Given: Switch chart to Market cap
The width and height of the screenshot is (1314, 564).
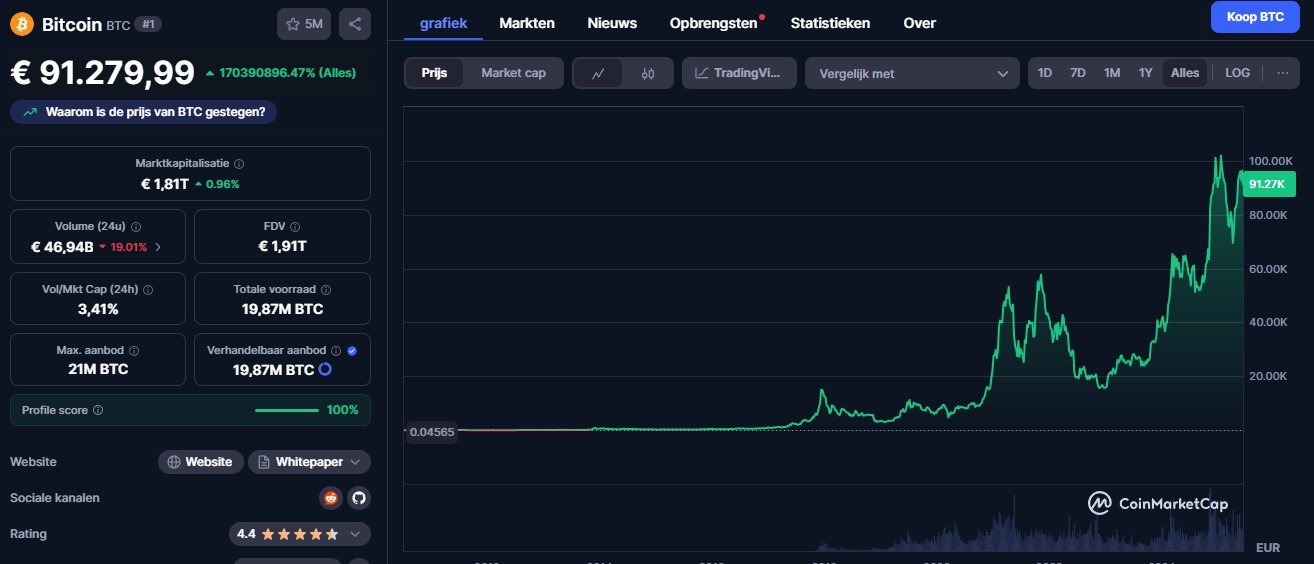Looking at the screenshot, I should click(513, 73).
